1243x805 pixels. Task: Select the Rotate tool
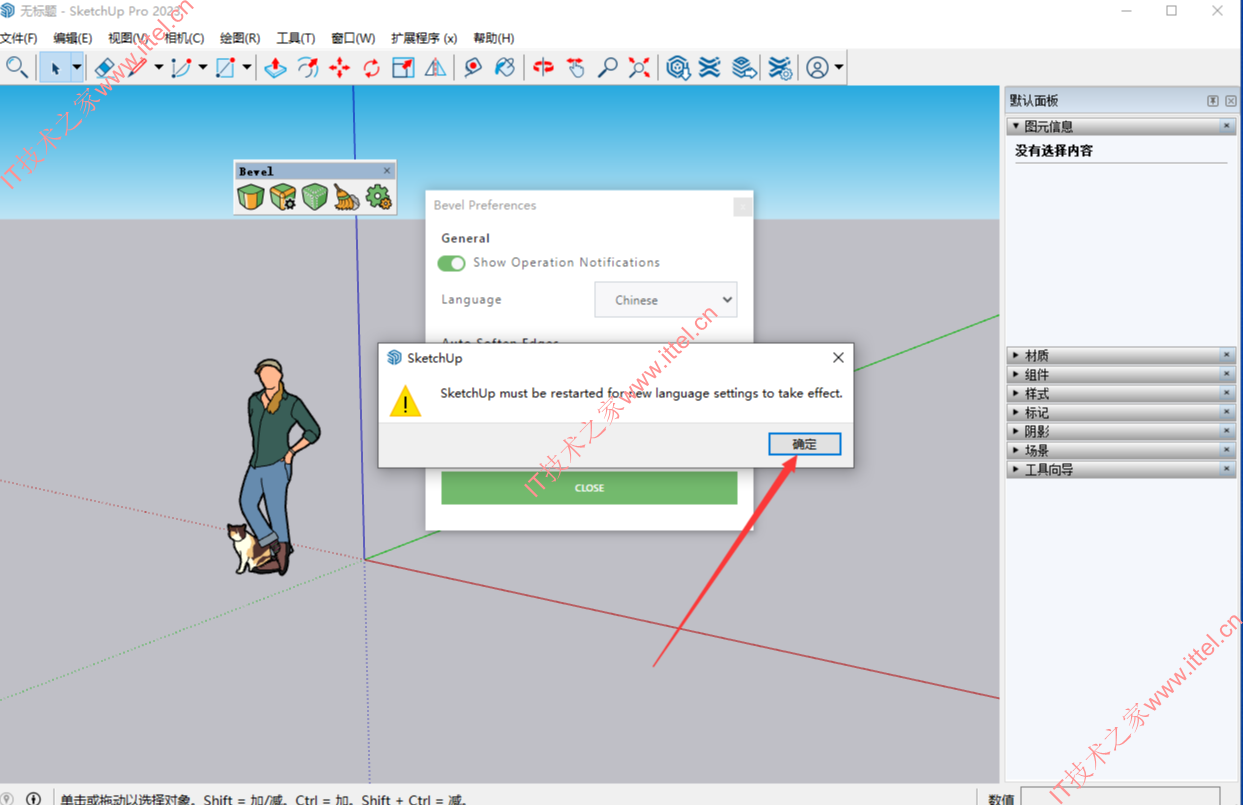click(372, 67)
